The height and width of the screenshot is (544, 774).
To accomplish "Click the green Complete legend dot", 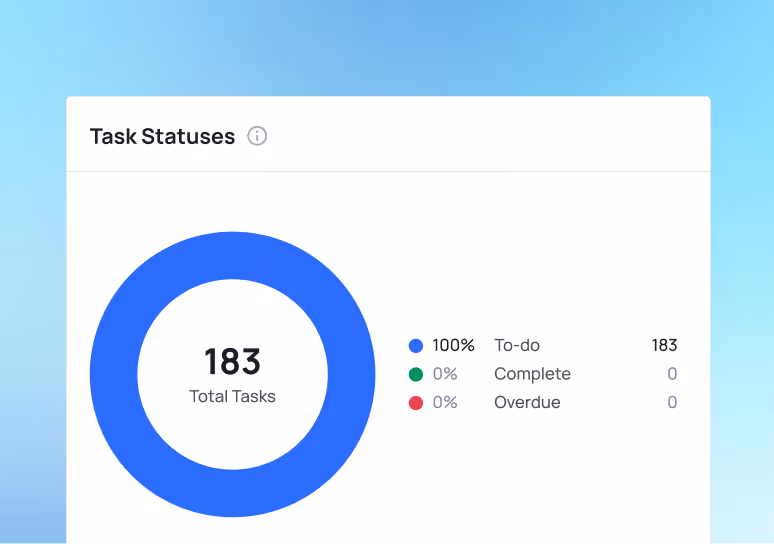I will point(416,374).
